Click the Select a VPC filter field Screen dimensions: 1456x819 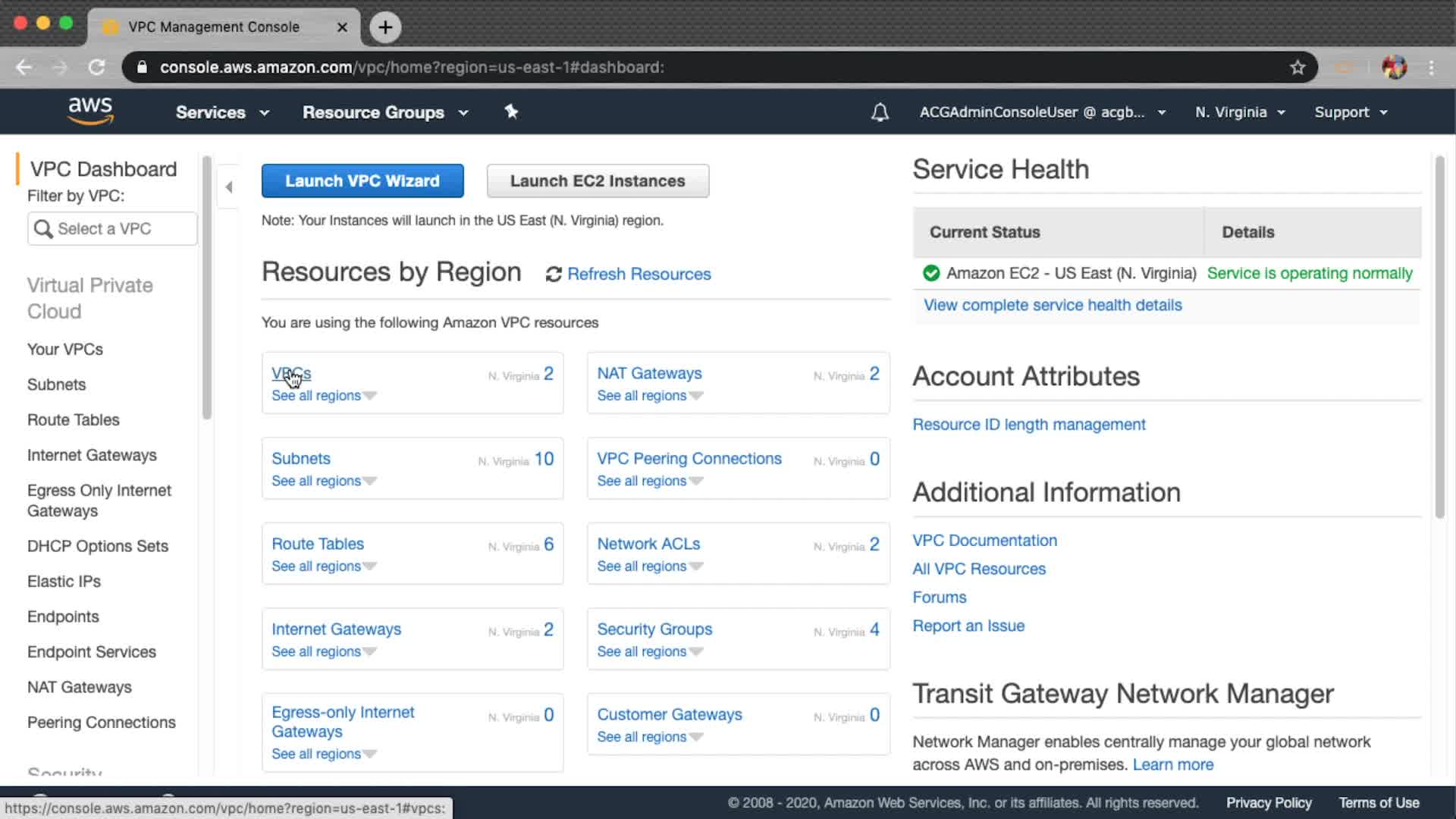click(x=112, y=229)
